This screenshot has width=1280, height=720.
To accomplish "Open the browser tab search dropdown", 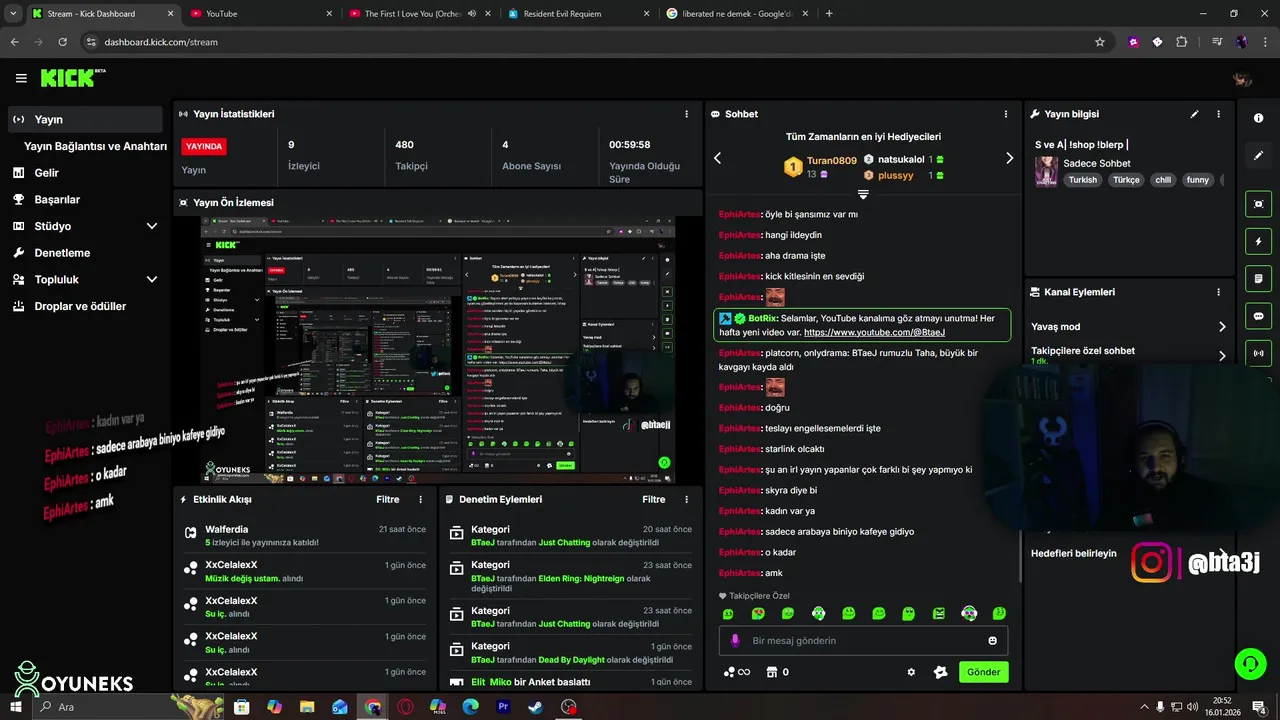I will 13,14.
